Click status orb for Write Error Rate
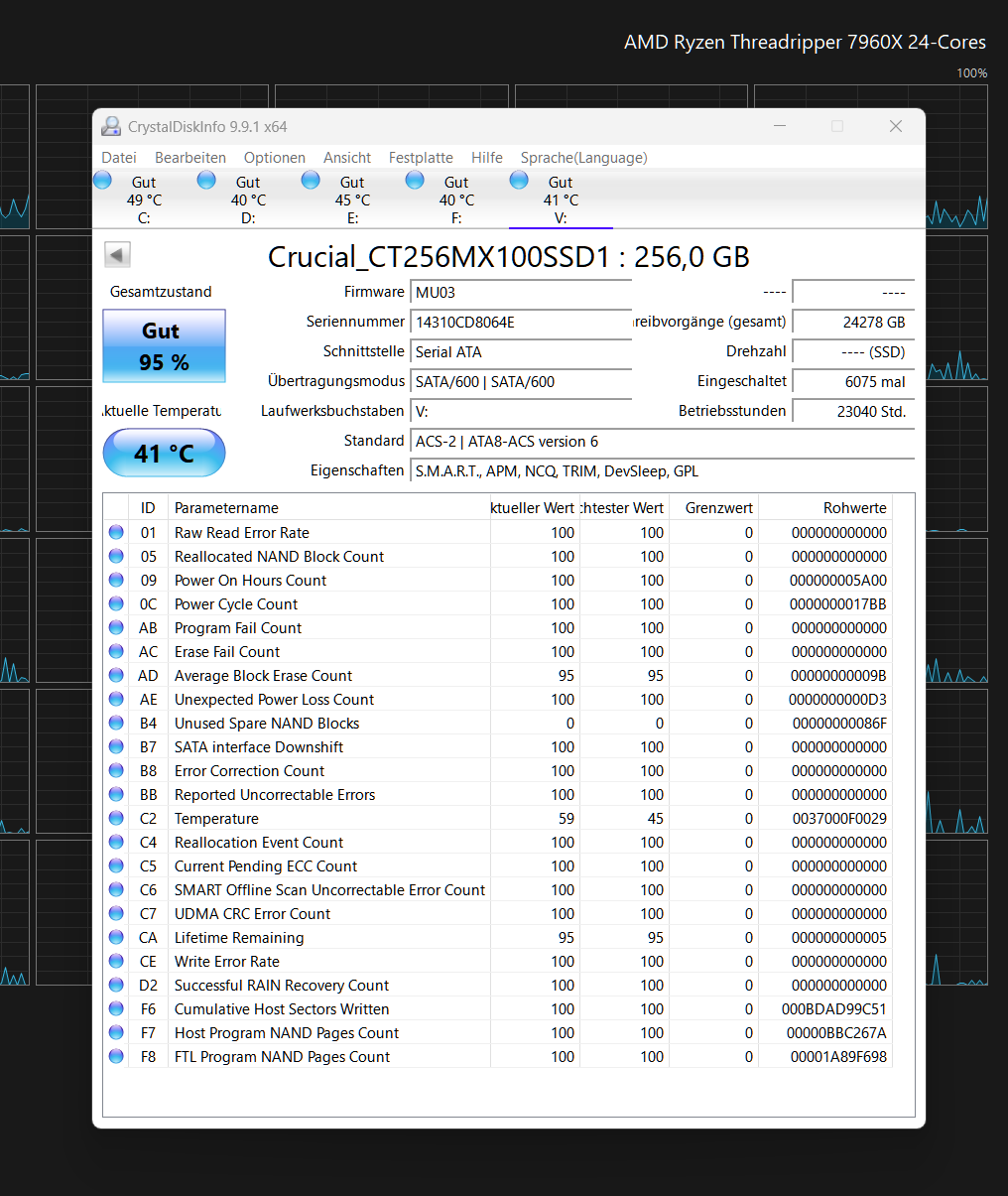Screen dimensions: 1008x1196 [x=116, y=962]
